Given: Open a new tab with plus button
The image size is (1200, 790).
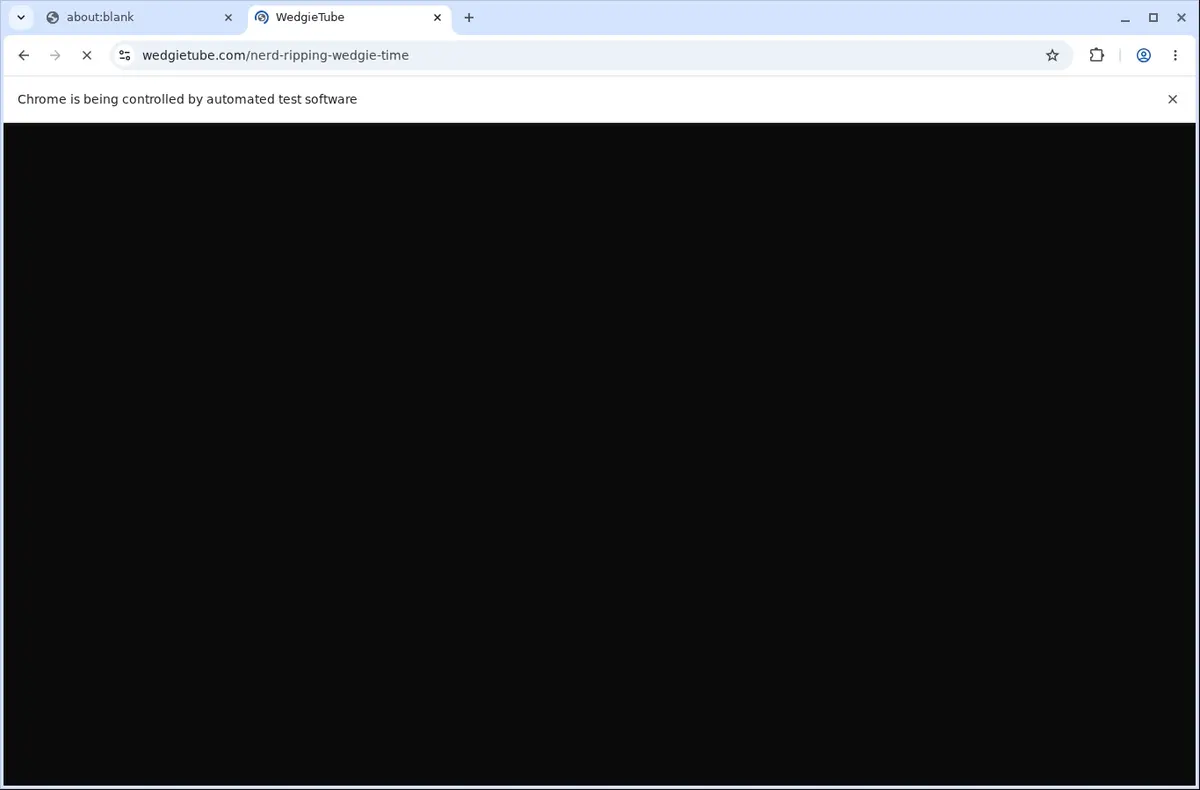Looking at the screenshot, I should point(469,17).
